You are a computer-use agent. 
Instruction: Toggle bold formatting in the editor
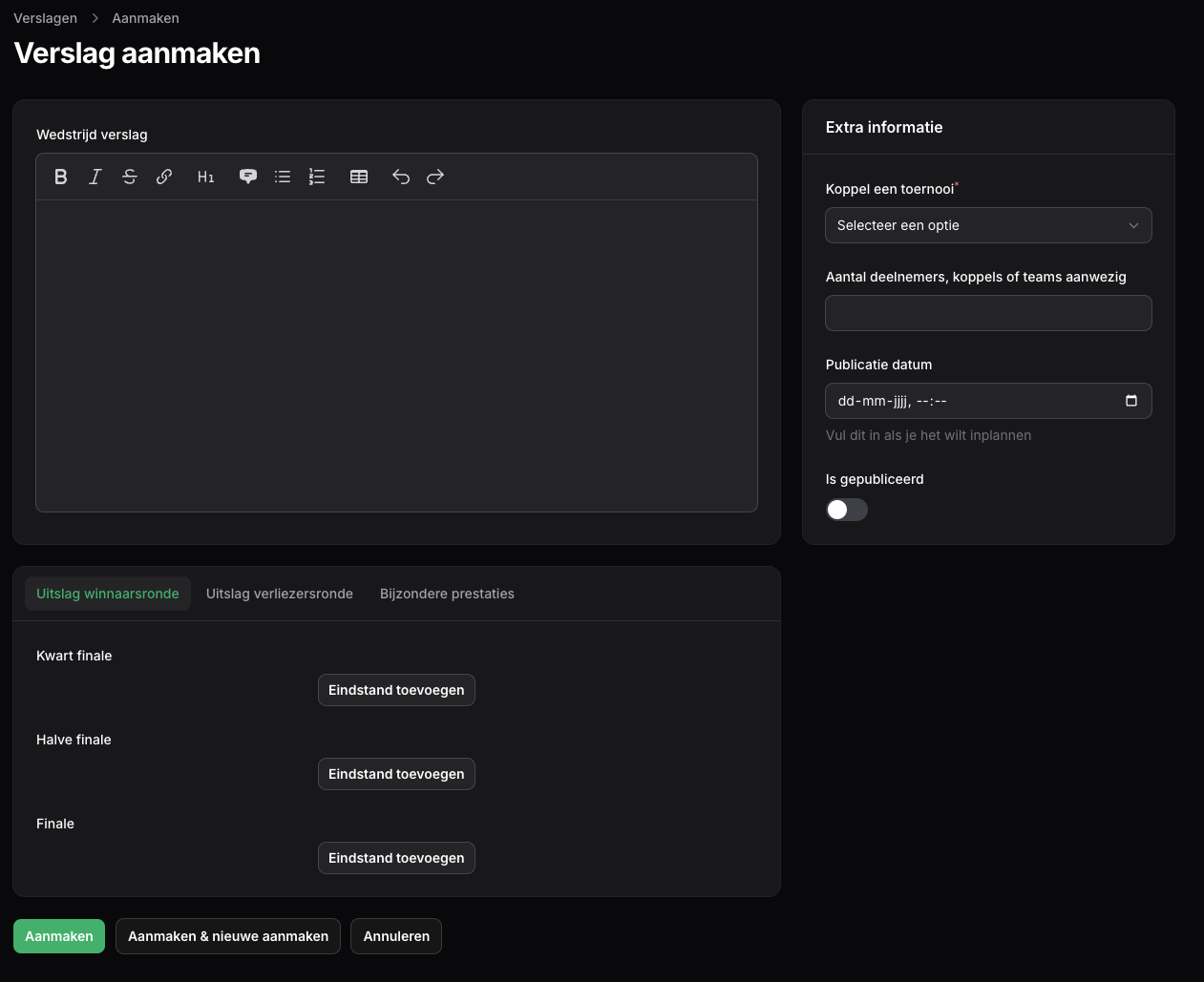pyautogui.click(x=61, y=177)
